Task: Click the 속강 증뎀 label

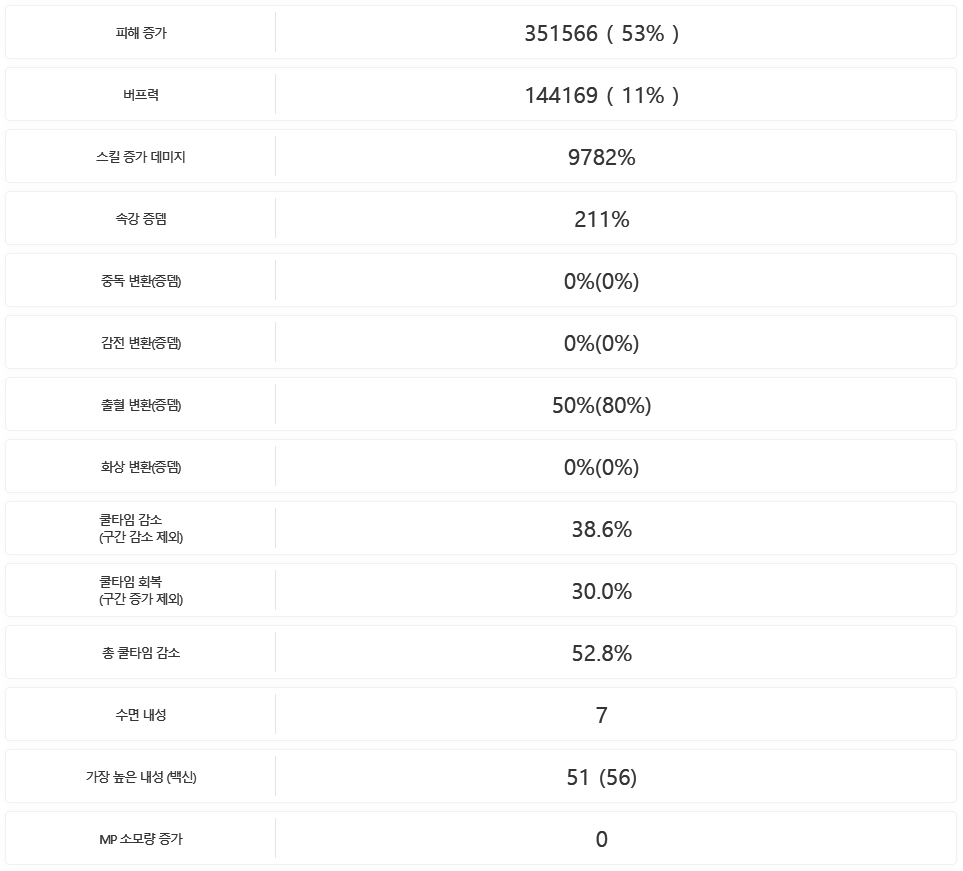Action: [x=141, y=219]
